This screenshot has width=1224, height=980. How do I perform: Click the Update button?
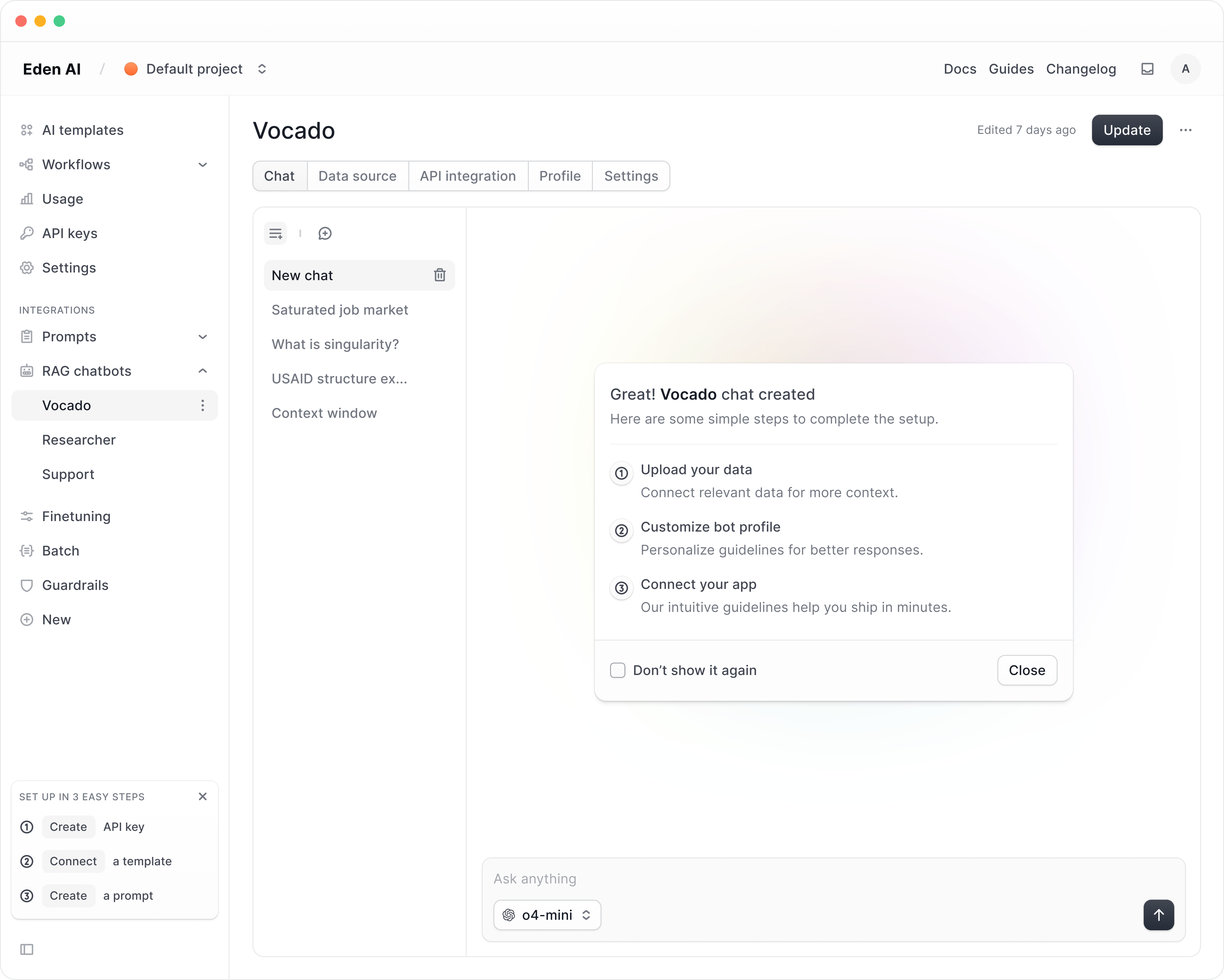(x=1127, y=130)
